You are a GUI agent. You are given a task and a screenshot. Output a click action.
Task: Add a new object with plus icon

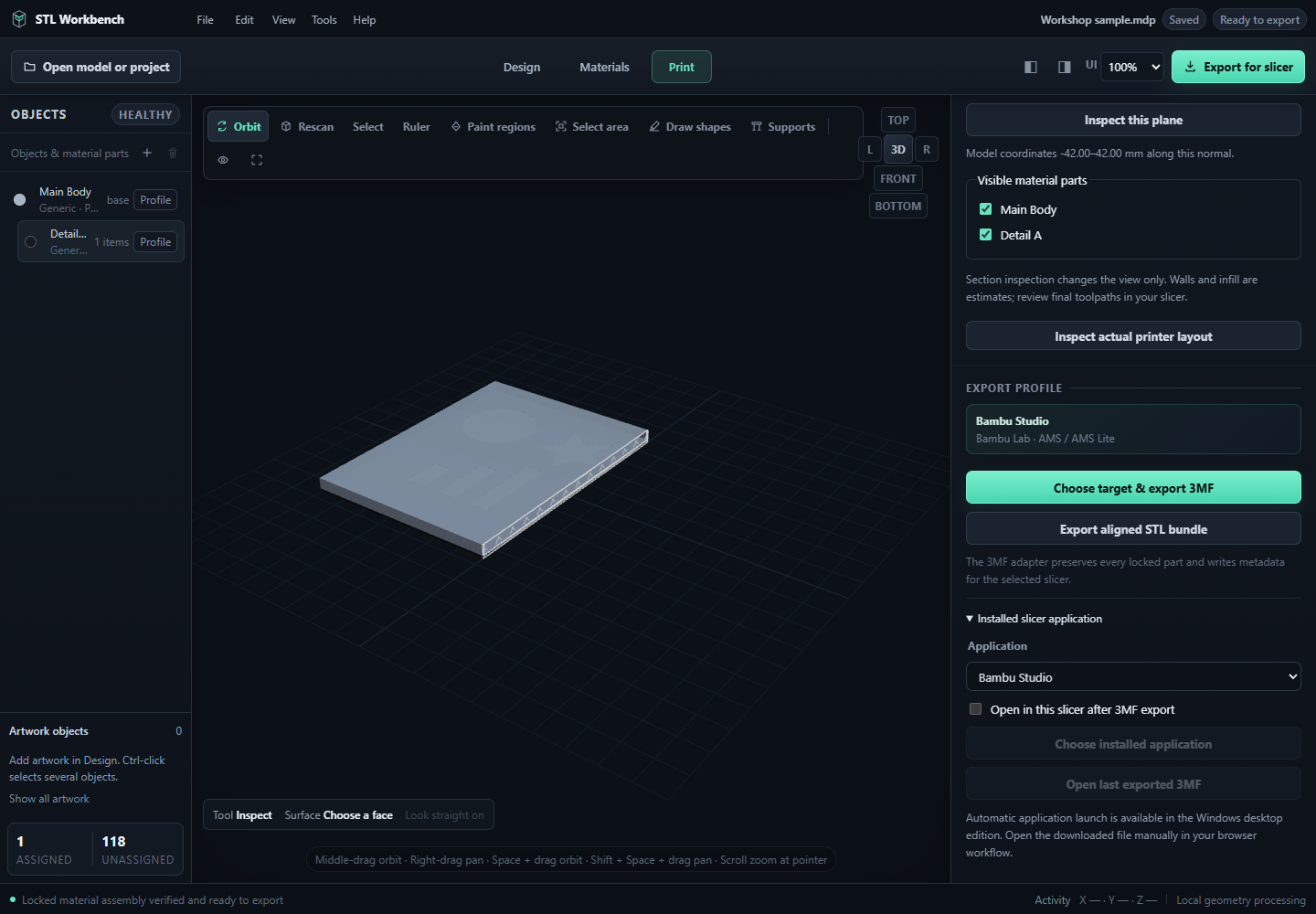point(147,153)
